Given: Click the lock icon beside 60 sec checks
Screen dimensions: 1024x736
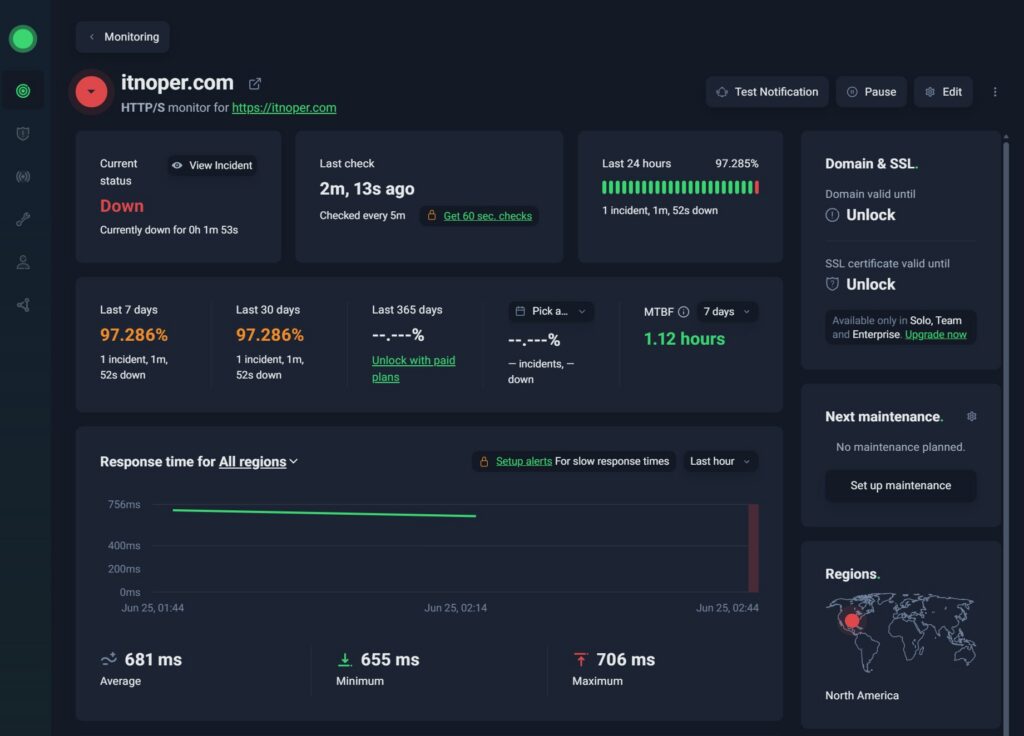Looking at the screenshot, I should click(432, 215).
